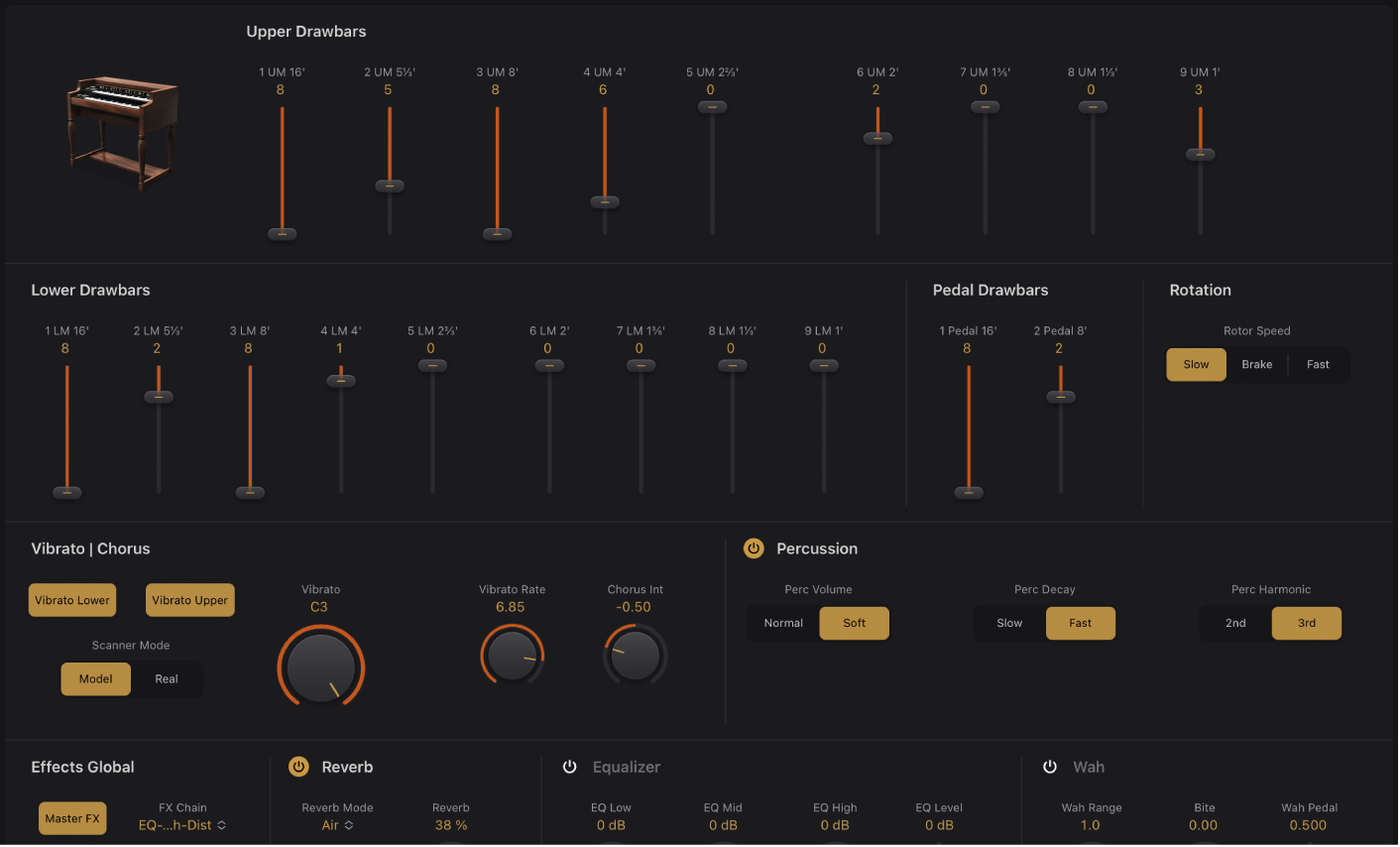
Task: Toggle the Vibrato Upper button
Action: coord(190,600)
